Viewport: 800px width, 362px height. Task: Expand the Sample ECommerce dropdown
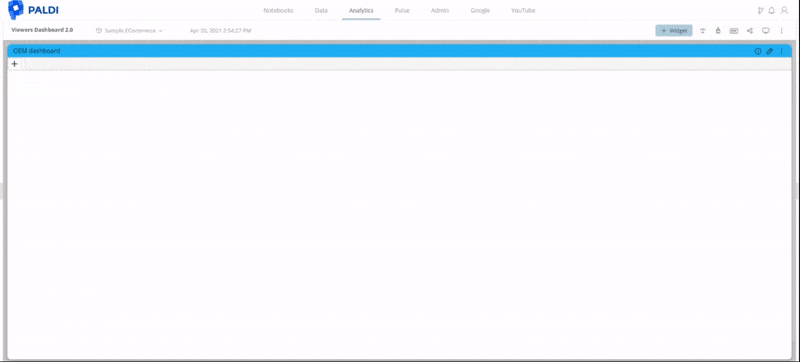(130, 31)
